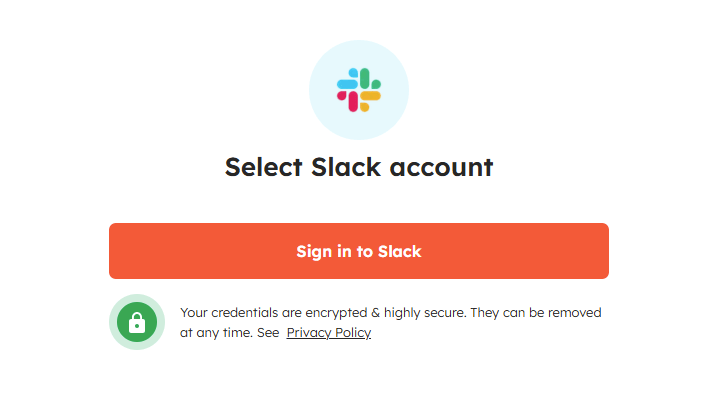The width and height of the screenshot is (726, 408).
Task: Click the "They can be removed" sentence
Action: click(531, 313)
